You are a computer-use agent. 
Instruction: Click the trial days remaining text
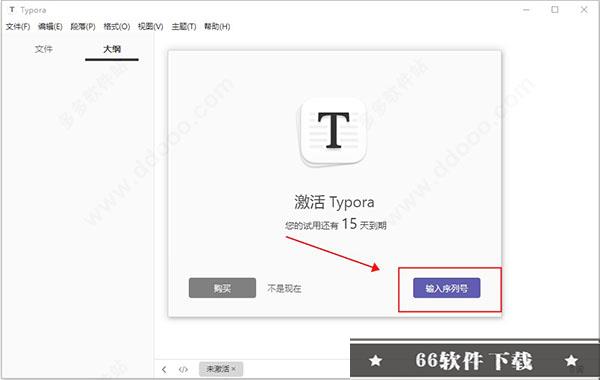336,224
